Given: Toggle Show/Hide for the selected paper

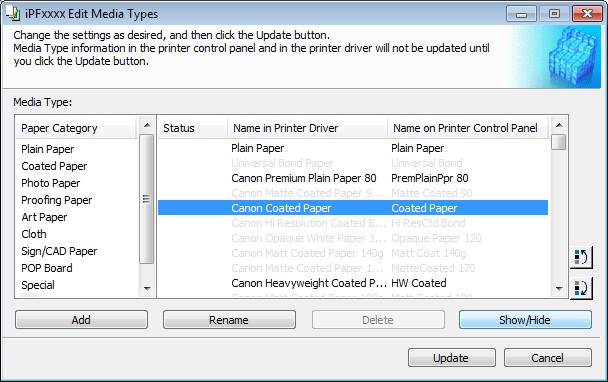Looking at the screenshot, I should [525, 320].
